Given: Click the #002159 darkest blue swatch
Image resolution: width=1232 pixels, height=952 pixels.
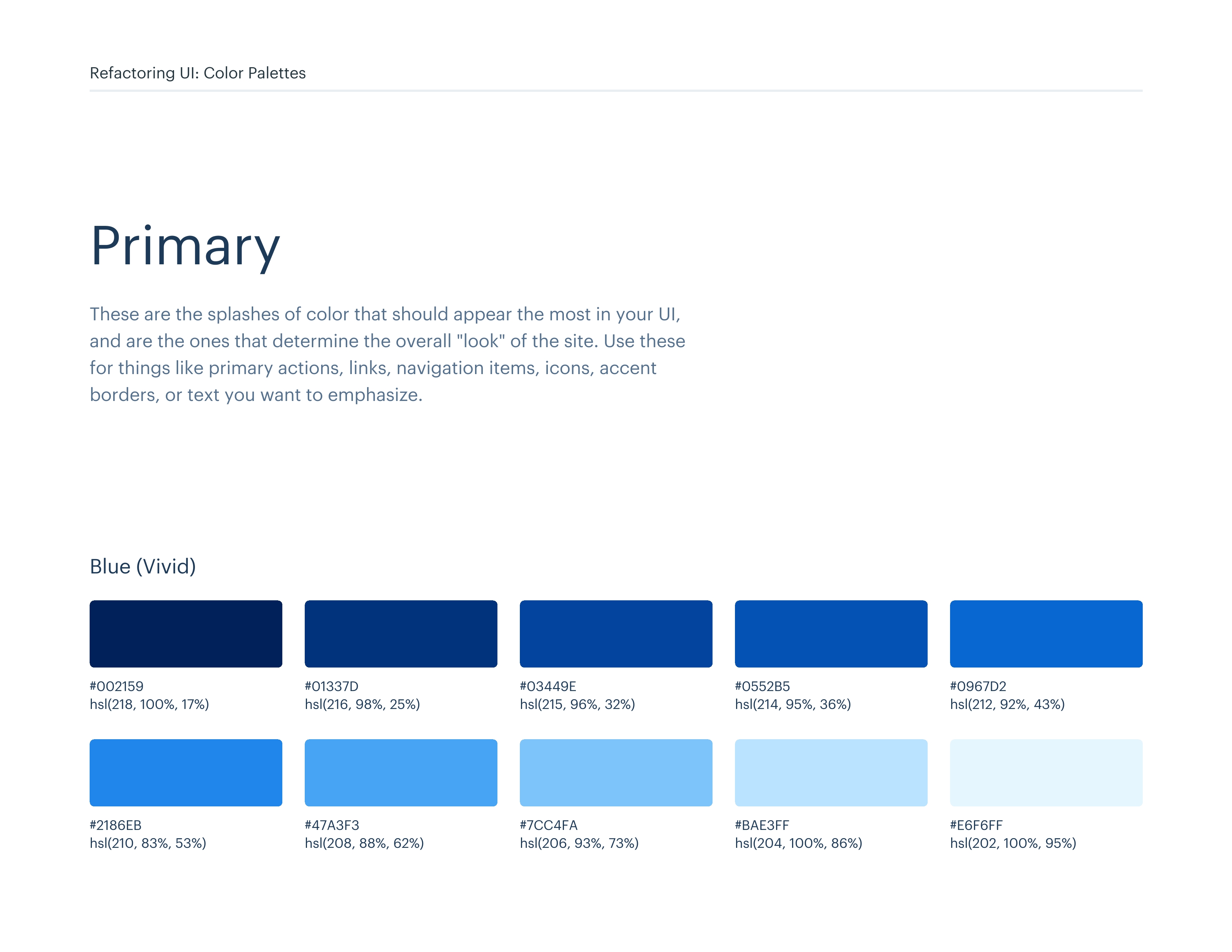Looking at the screenshot, I should click(186, 633).
